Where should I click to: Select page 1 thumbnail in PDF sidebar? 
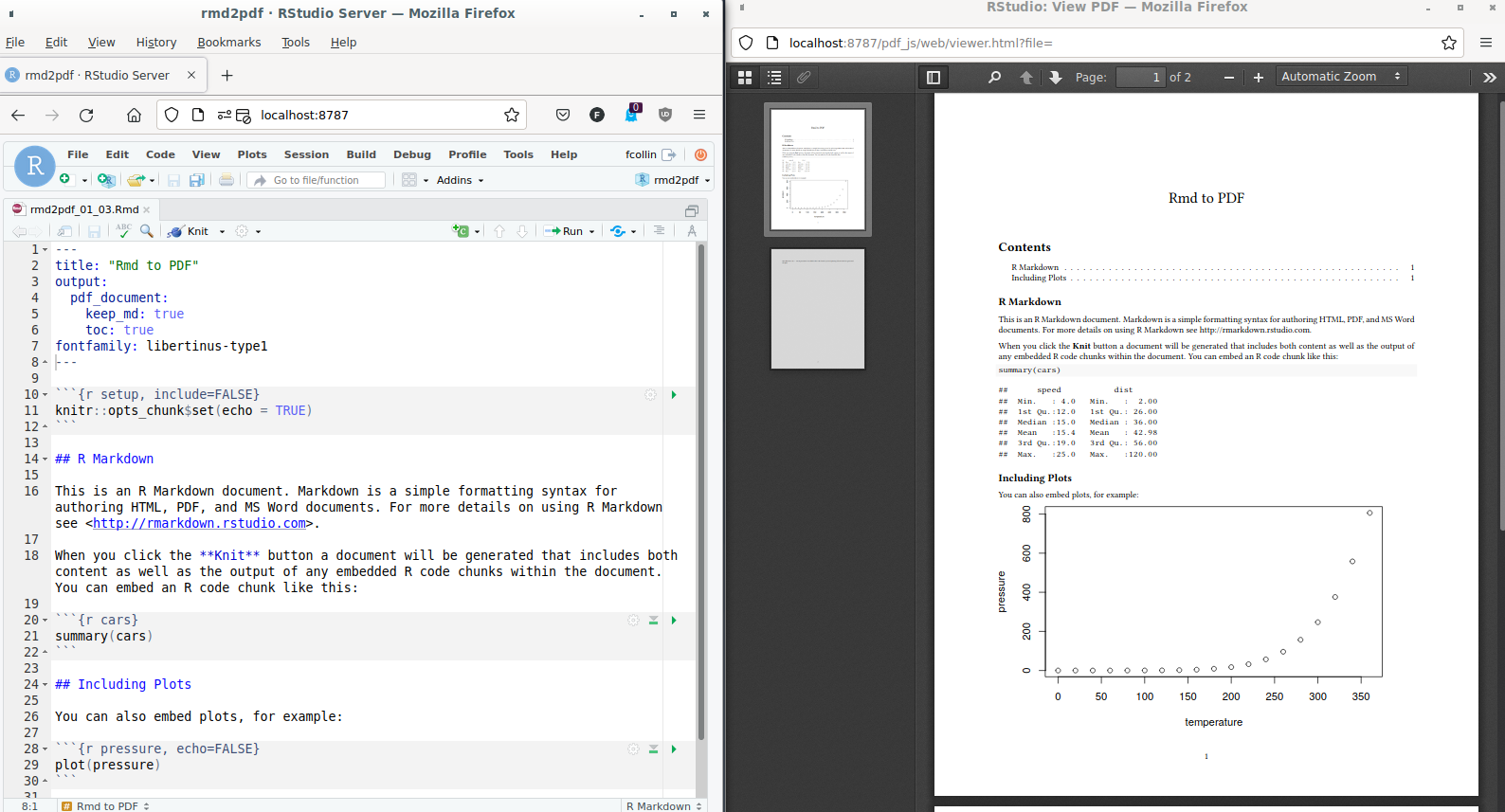[818, 170]
